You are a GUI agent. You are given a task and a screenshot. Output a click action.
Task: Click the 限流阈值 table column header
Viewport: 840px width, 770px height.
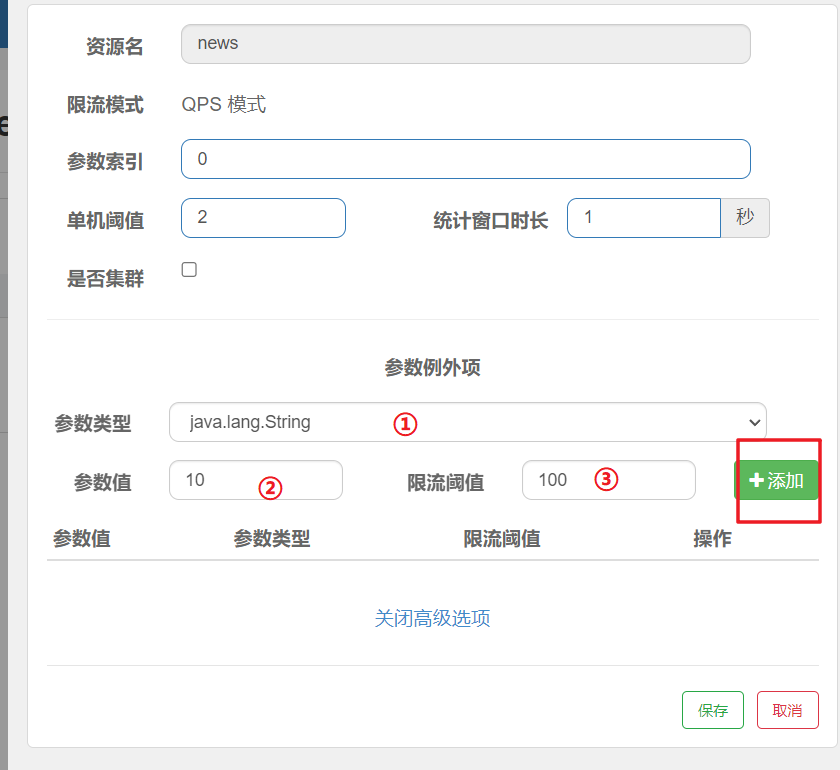click(502, 539)
